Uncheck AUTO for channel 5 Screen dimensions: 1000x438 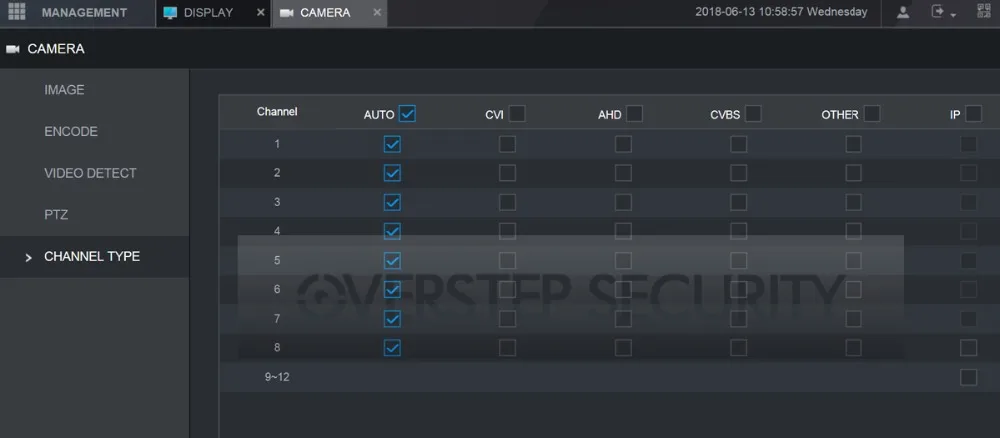click(392, 260)
